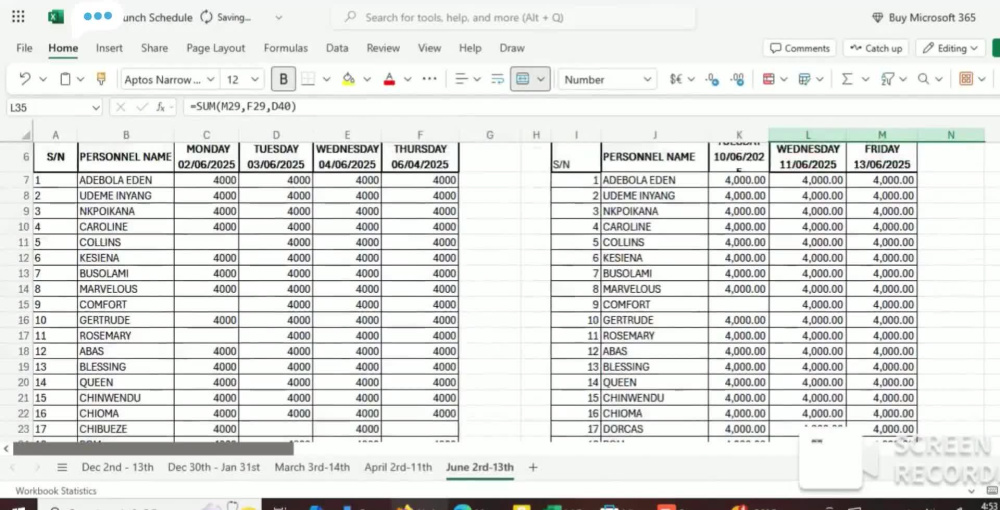Expand the file name options chevron
Screen dimensions: 1000x510
point(279,17)
